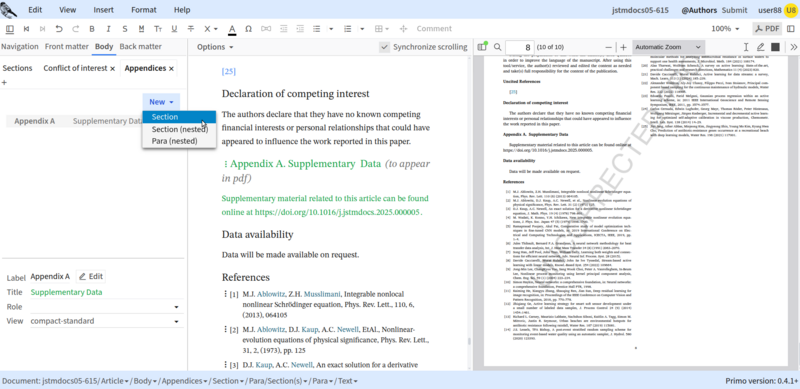Open Automatic Zoom select box
800x389 pixels.
pos(669,47)
